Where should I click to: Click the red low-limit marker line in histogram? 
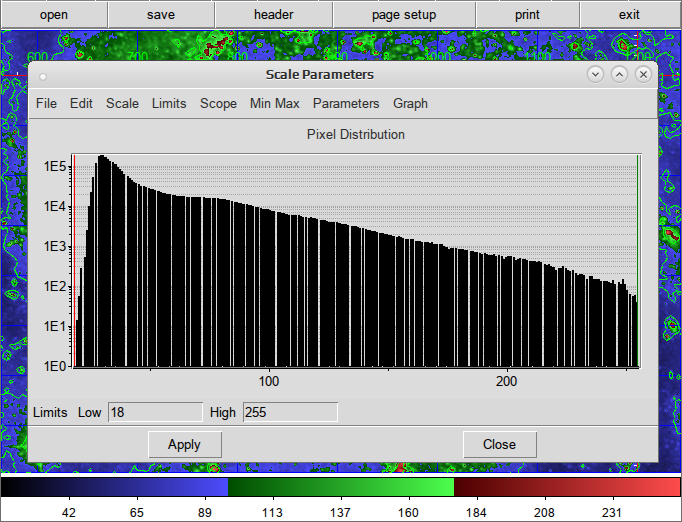point(75,261)
